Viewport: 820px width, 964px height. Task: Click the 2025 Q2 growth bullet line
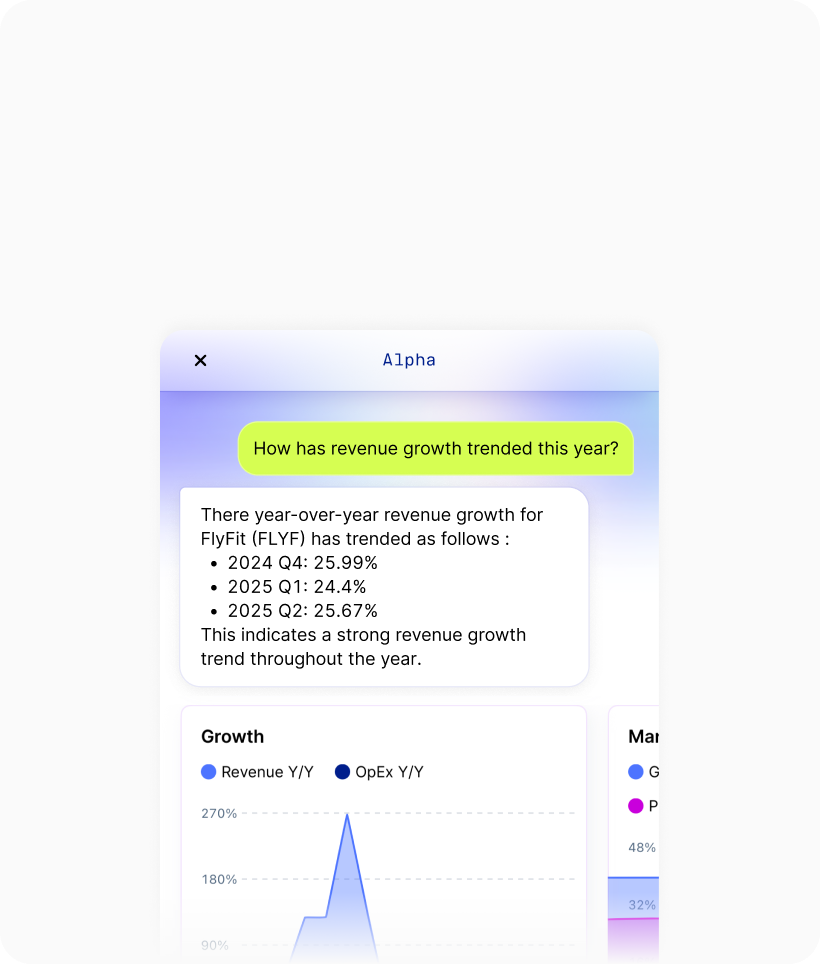(x=302, y=611)
